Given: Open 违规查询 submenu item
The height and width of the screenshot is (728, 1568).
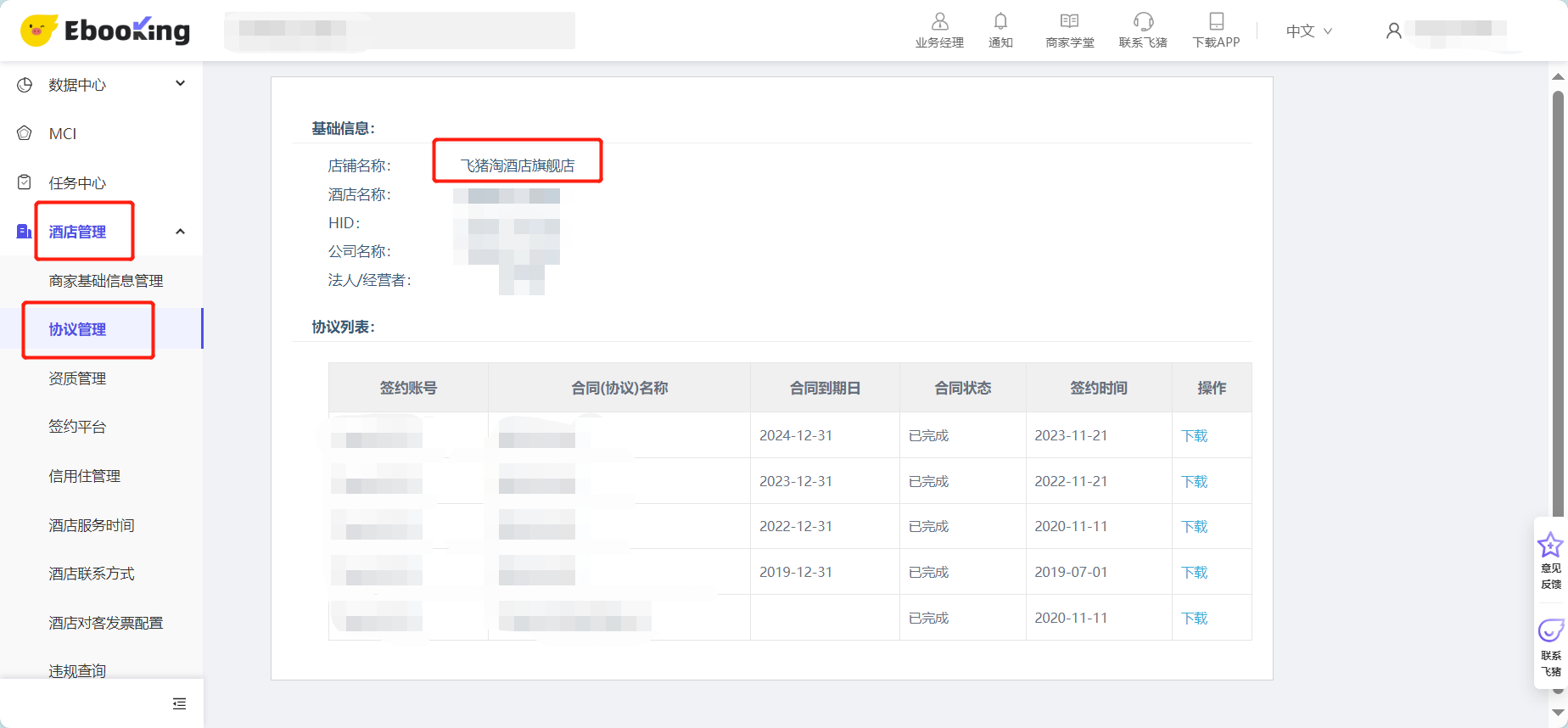Looking at the screenshot, I should 77,671.
